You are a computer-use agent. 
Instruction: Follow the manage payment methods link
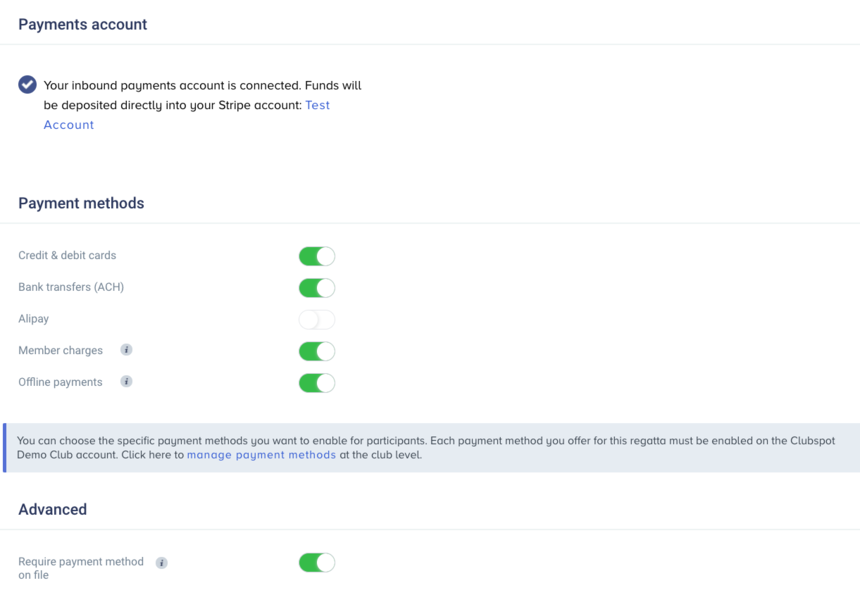point(261,455)
